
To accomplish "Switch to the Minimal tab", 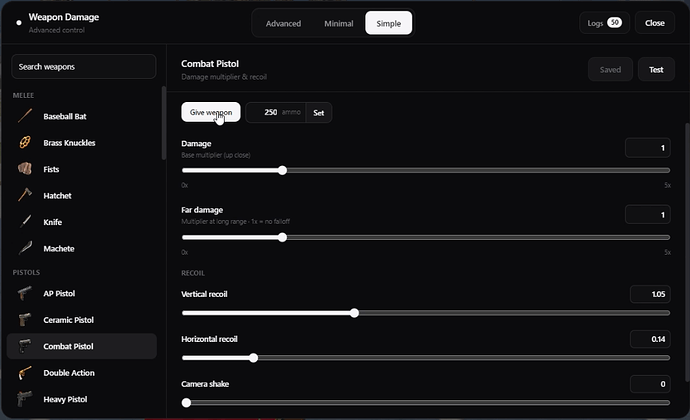I will point(338,23).
